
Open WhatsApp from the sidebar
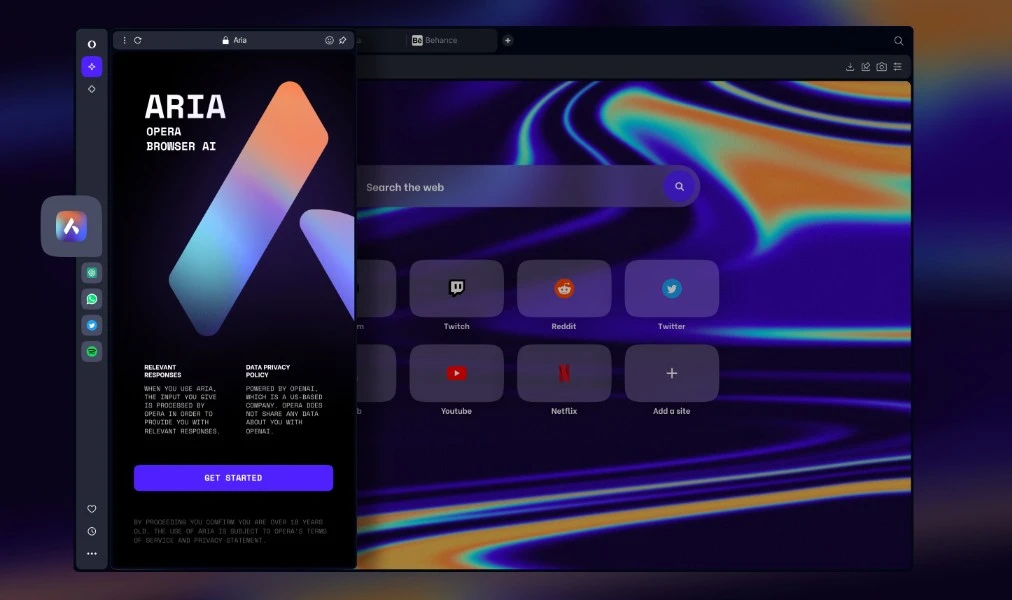pos(91,298)
